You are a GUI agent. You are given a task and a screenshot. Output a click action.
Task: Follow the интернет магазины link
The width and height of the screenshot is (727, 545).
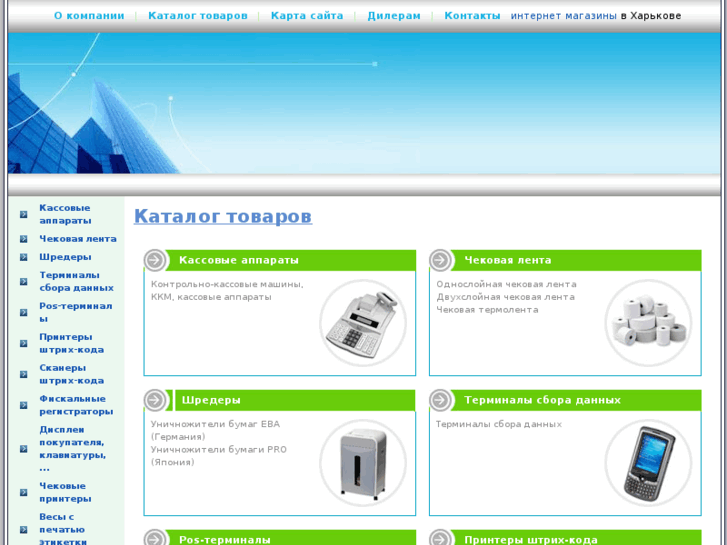pyautogui.click(x=564, y=16)
